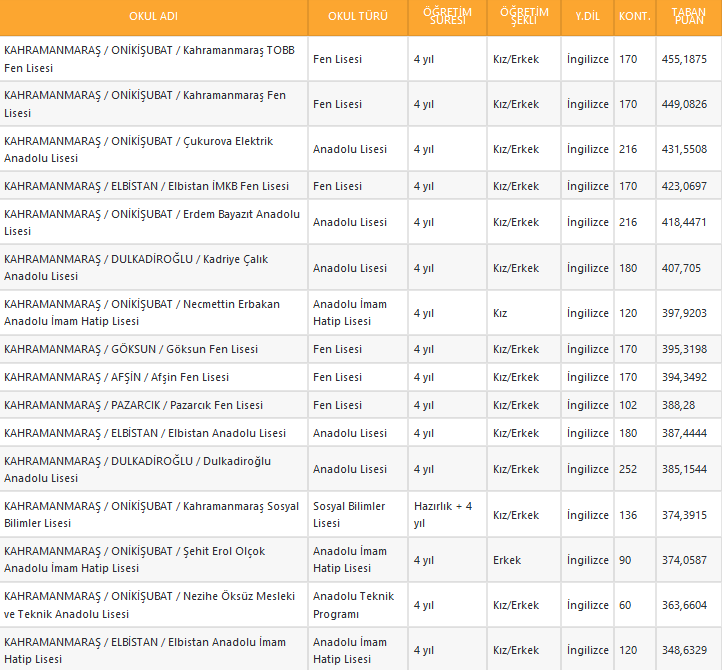722x670 pixels.
Task: Click Nezihe Öksüz Mesleki ve Teknik entry
Action: tap(150, 604)
